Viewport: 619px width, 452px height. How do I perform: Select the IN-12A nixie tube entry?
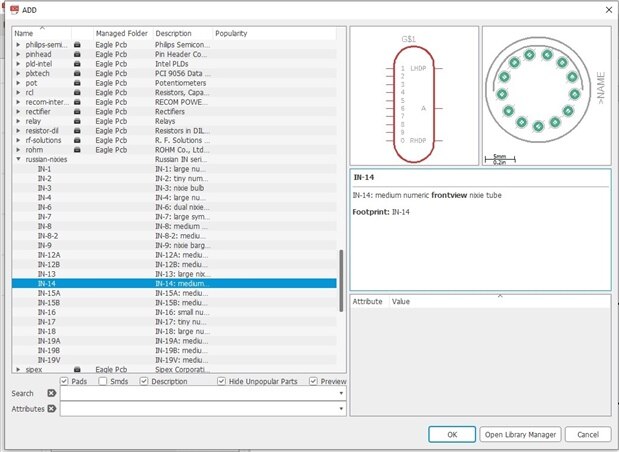tap(49, 255)
